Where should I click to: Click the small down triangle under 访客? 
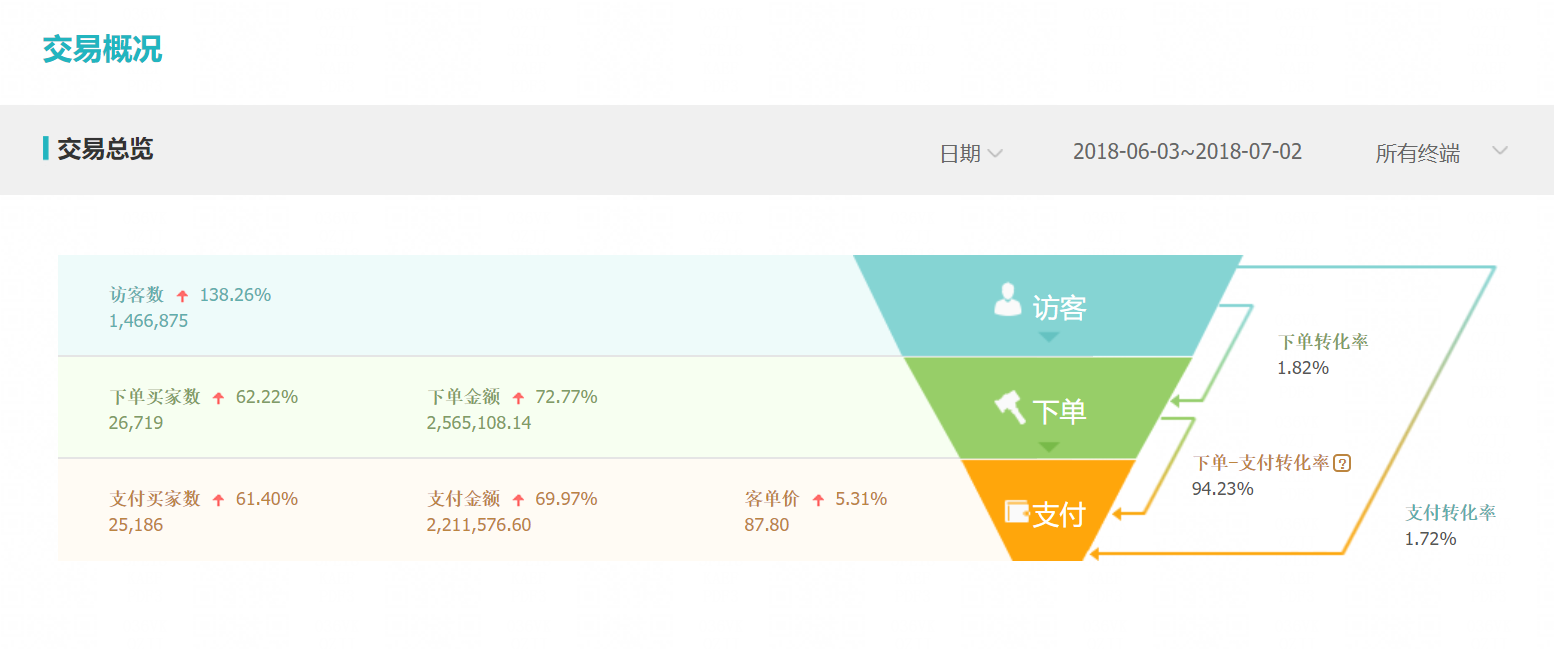coord(1048,337)
